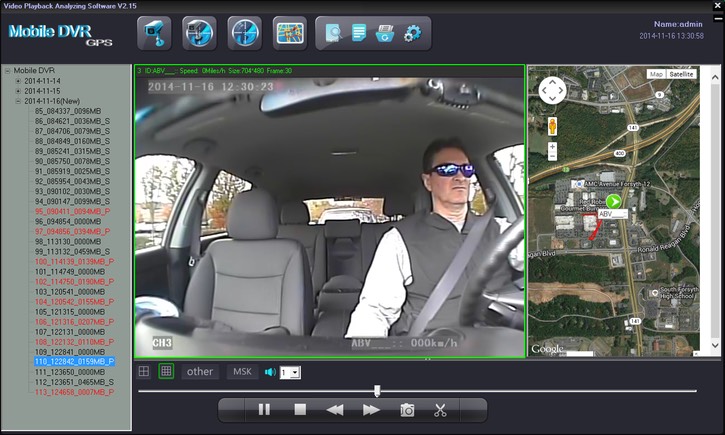The image size is (725, 435).
Task: Switch map to Satellite view
Action: [x=681, y=74]
